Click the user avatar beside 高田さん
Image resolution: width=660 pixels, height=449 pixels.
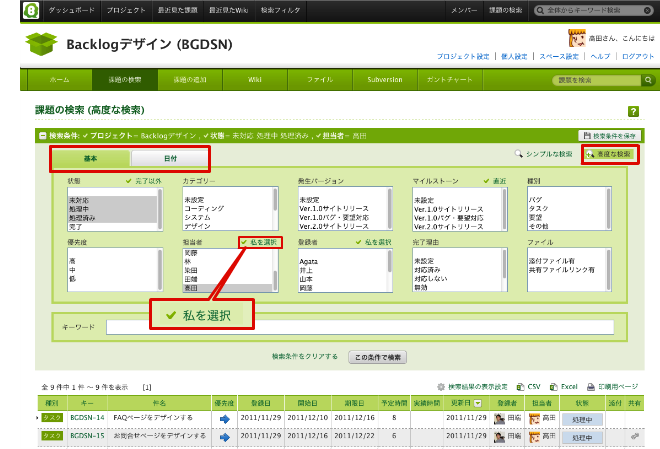click(x=577, y=38)
